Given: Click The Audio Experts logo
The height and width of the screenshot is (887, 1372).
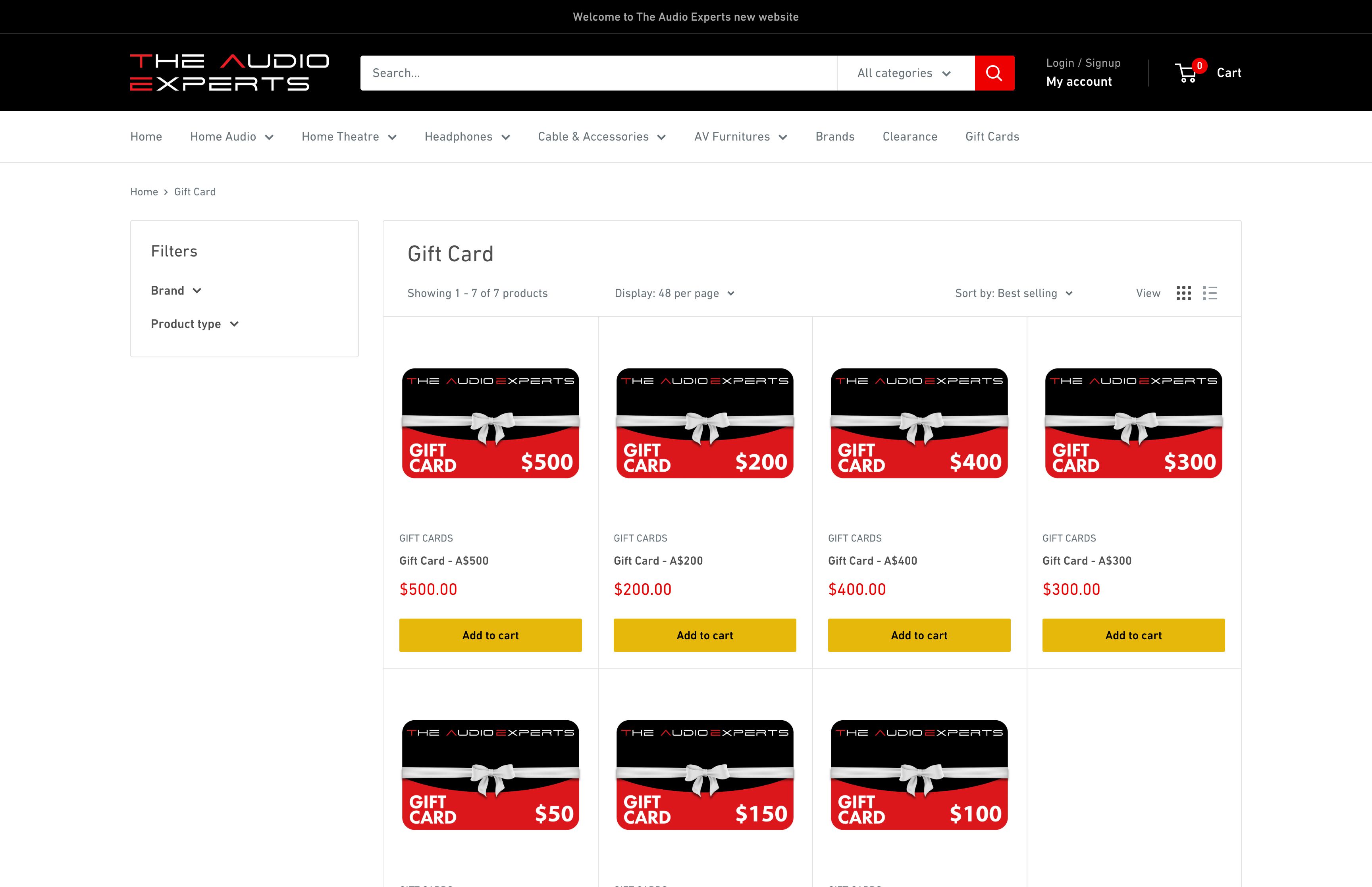Looking at the screenshot, I should 229,73.
